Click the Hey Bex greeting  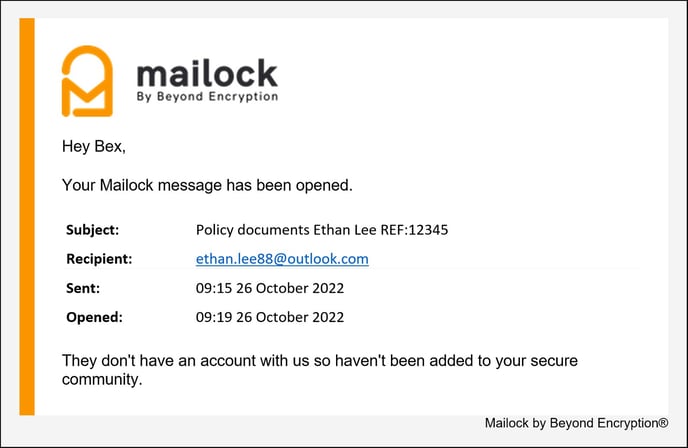coord(94,147)
